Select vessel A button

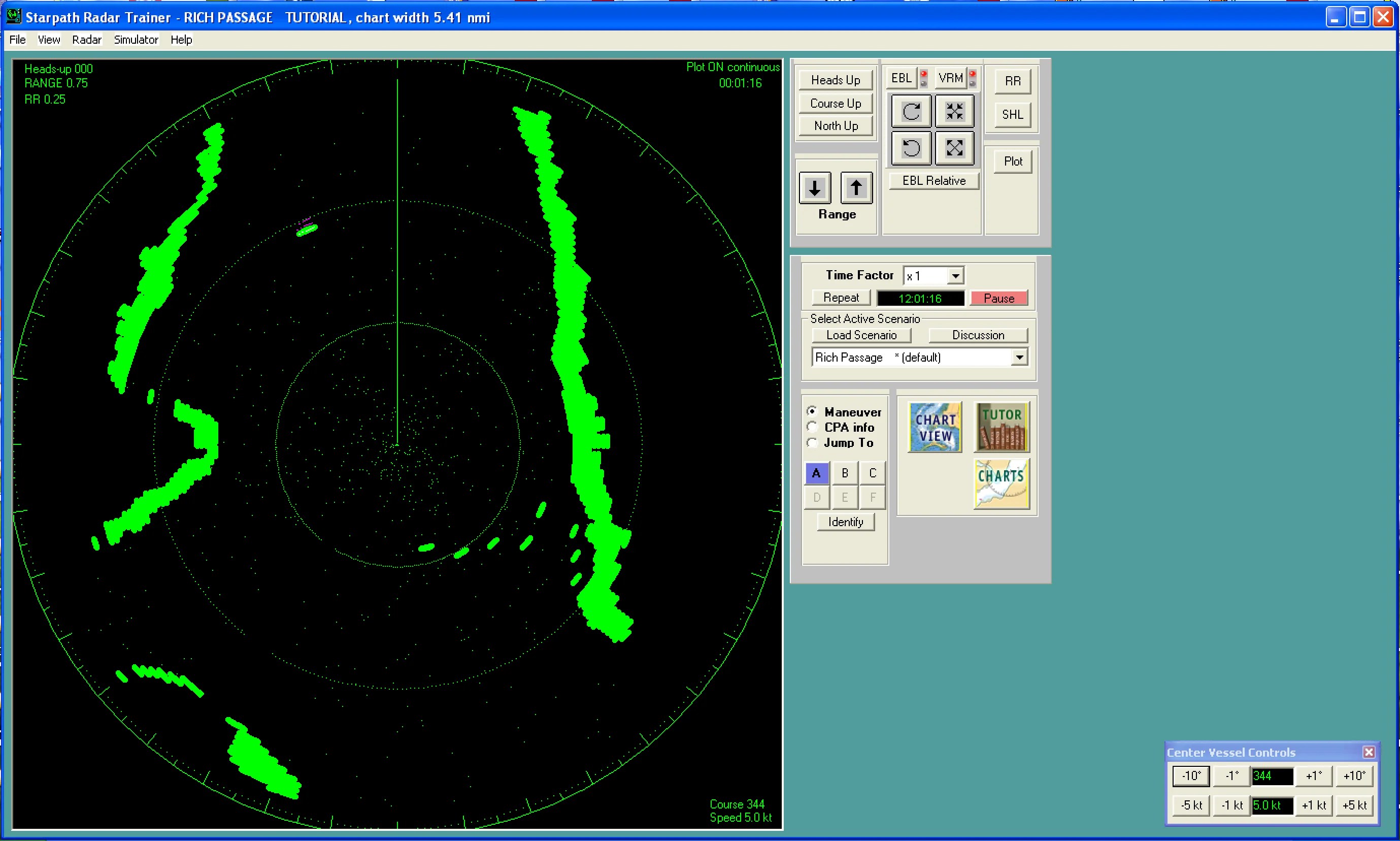[816, 473]
